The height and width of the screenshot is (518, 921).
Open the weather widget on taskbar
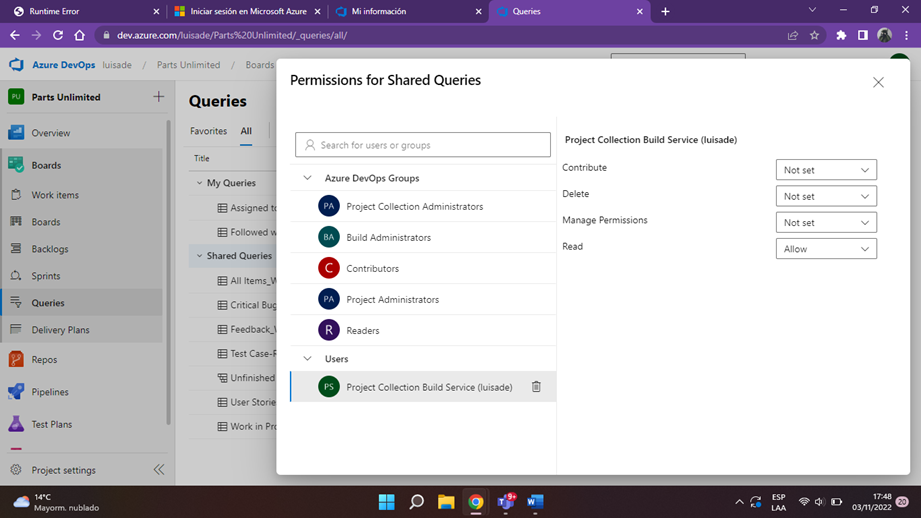tap(56, 502)
